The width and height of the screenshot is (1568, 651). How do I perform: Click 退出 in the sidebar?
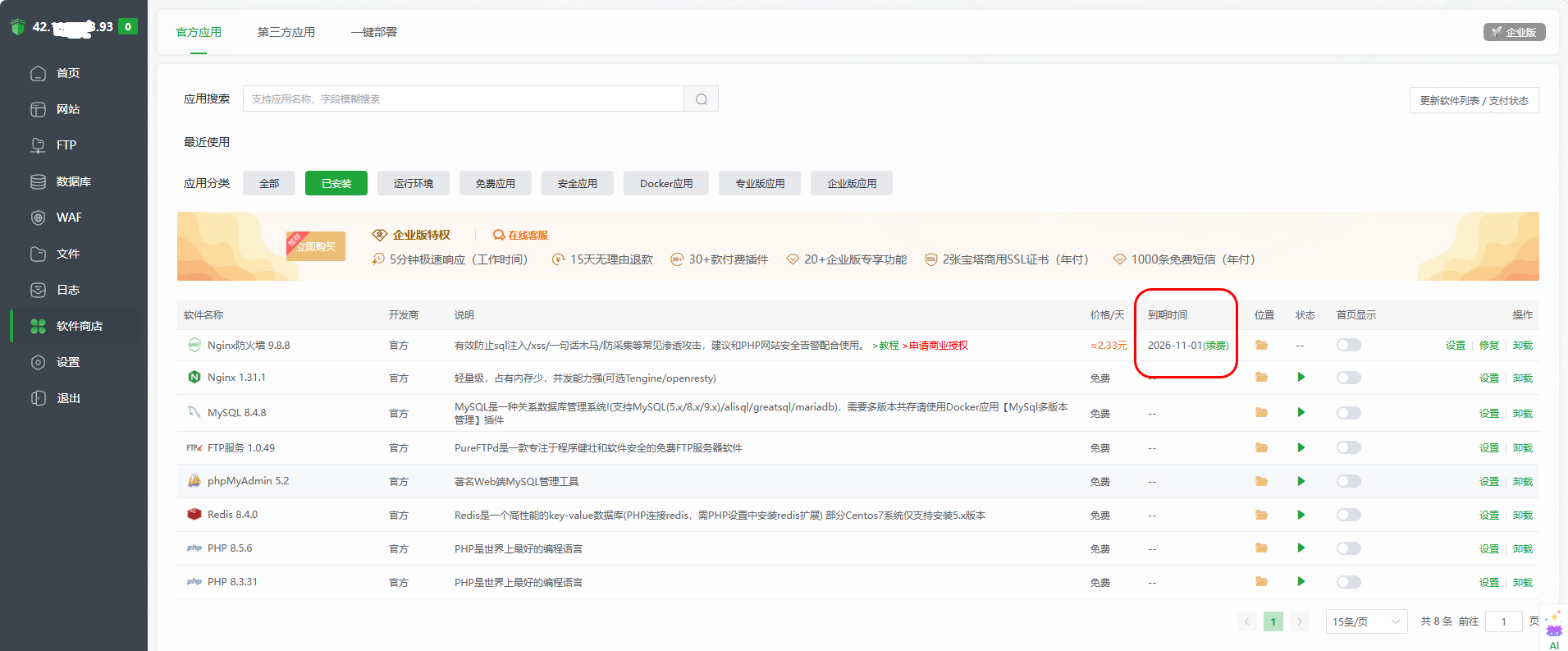pos(68,398)
